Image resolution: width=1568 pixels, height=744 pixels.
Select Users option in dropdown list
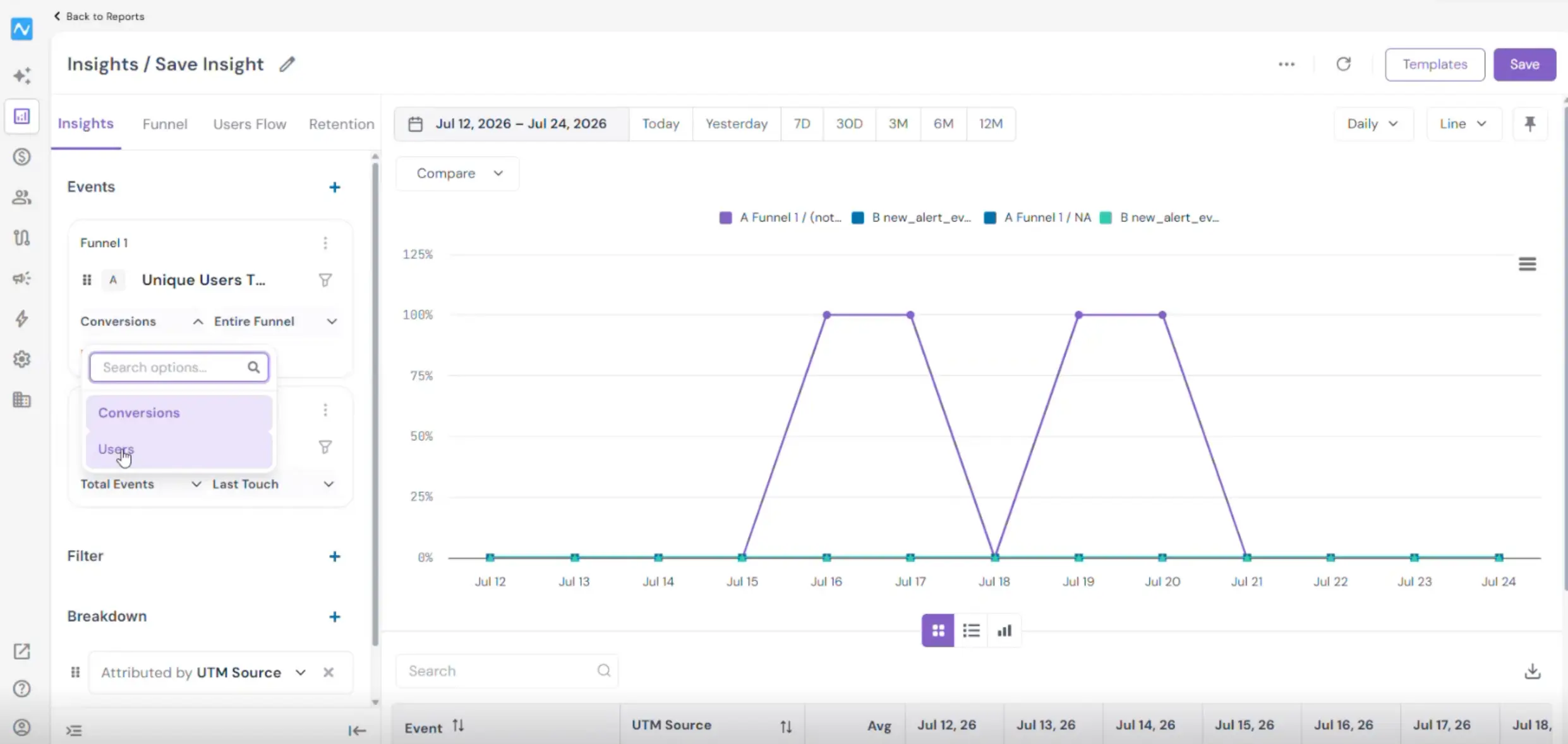[x=179, y=450]
